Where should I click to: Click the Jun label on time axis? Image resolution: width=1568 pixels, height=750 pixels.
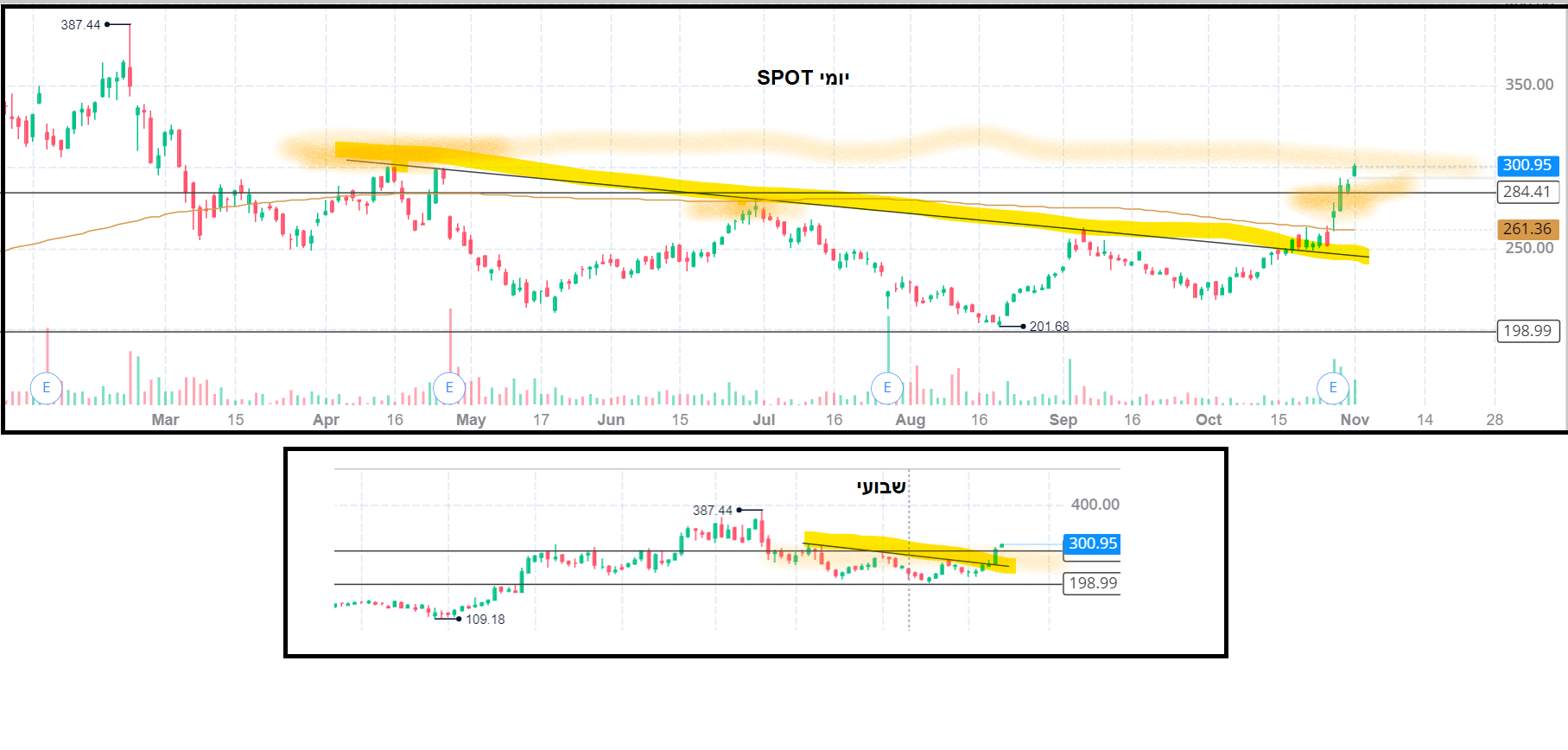coord(611,420)
